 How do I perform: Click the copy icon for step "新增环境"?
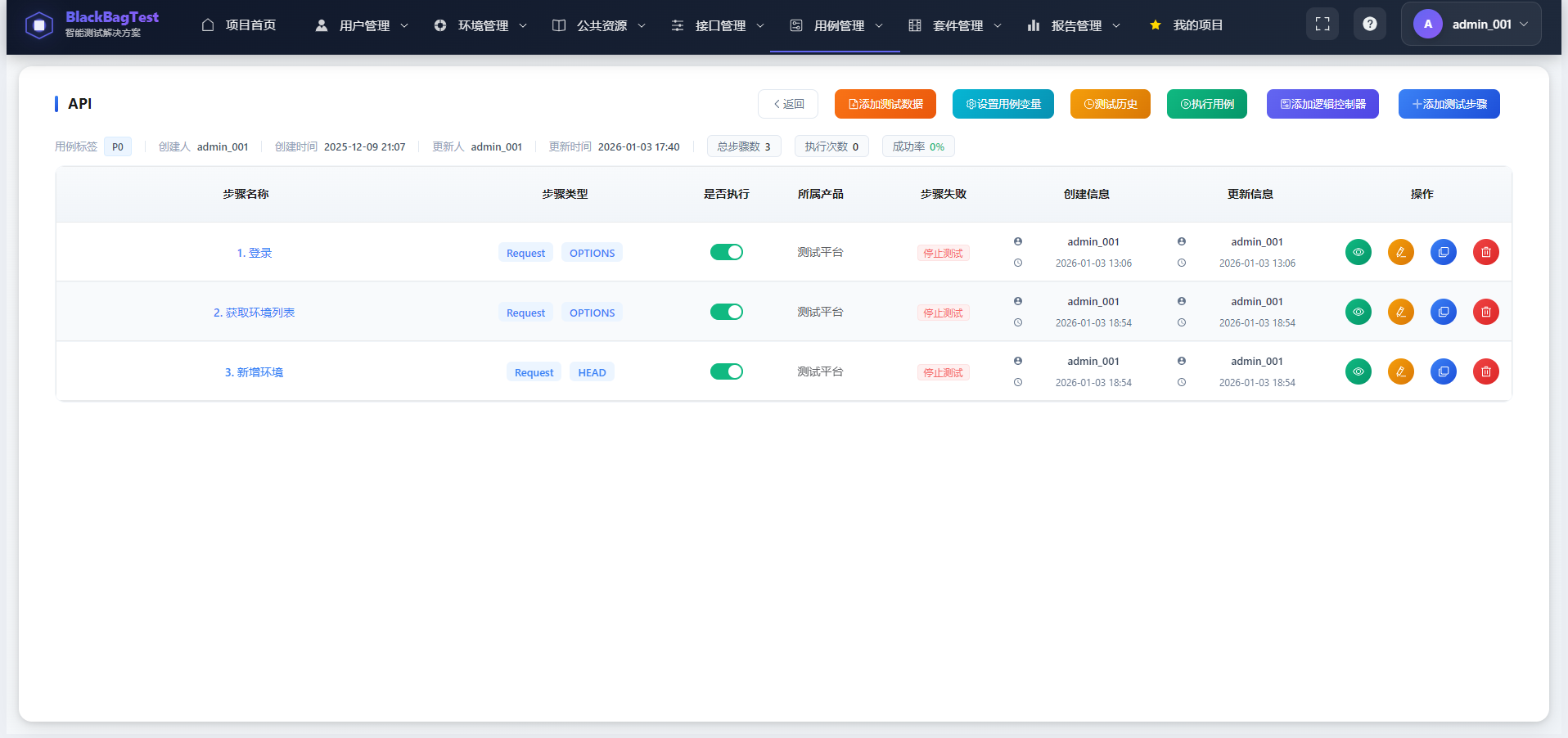tap(1444, 371)
